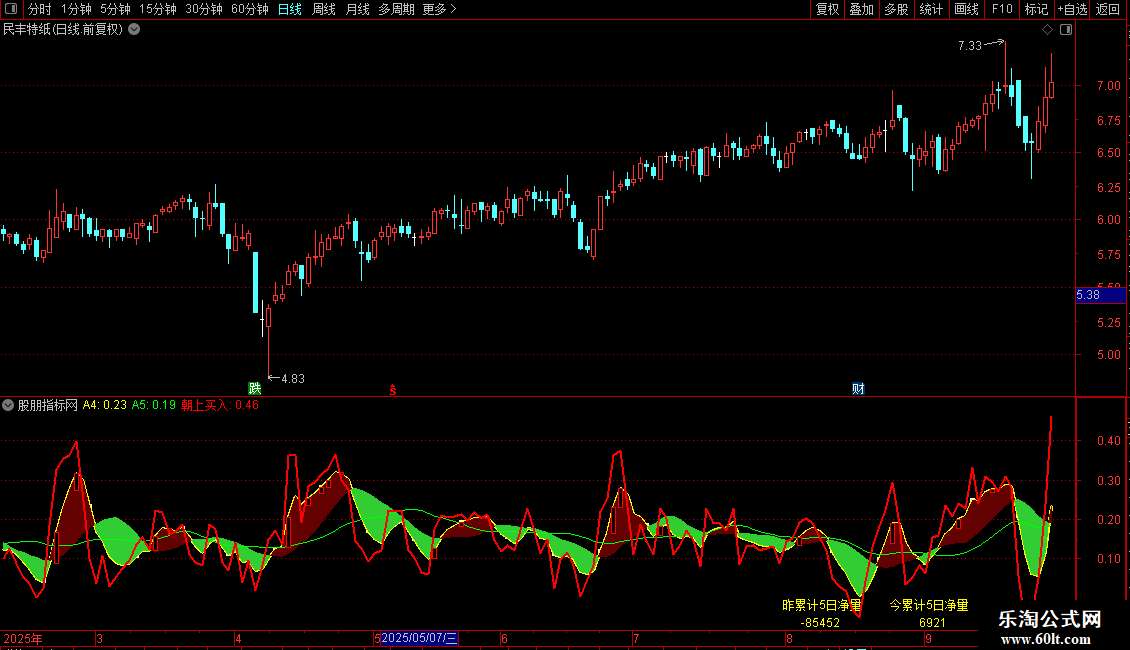Screen dimensions: 1130x650
Task: Click month 9 on the timeline
Action: 928,638
